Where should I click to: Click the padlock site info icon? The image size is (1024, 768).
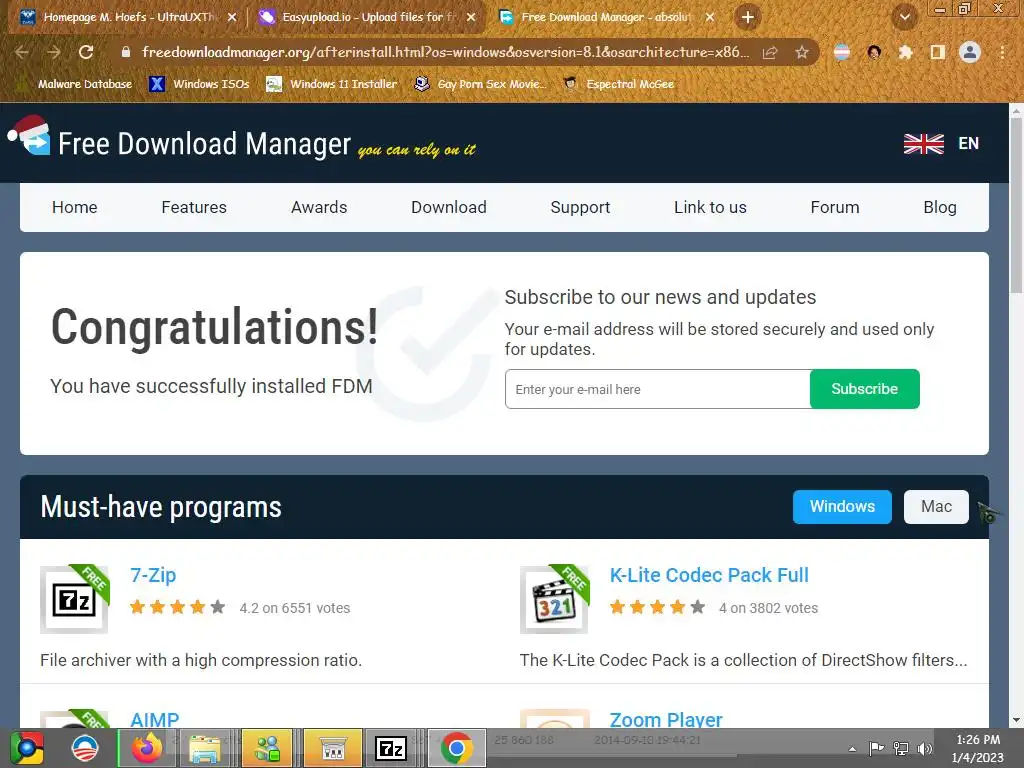pos(126,52)
